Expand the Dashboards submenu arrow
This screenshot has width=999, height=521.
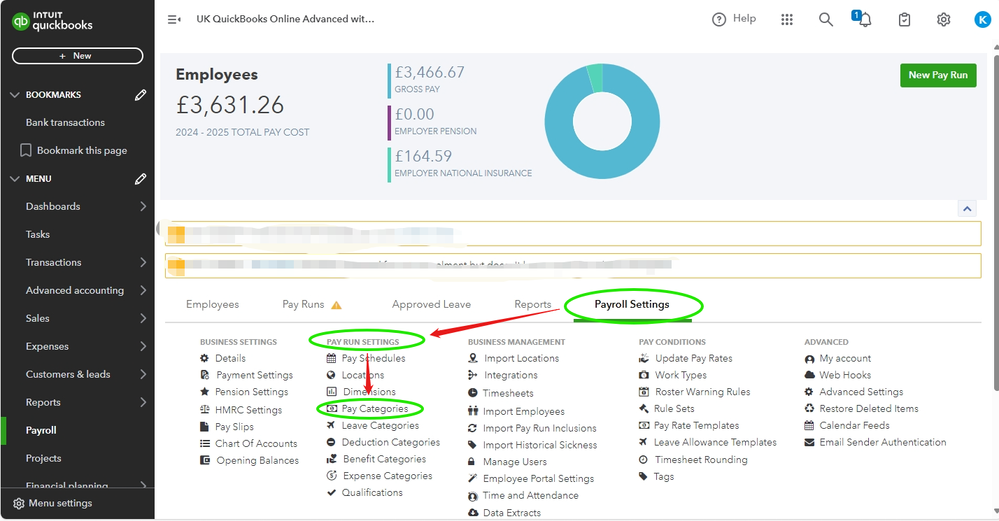click(143, 207)
